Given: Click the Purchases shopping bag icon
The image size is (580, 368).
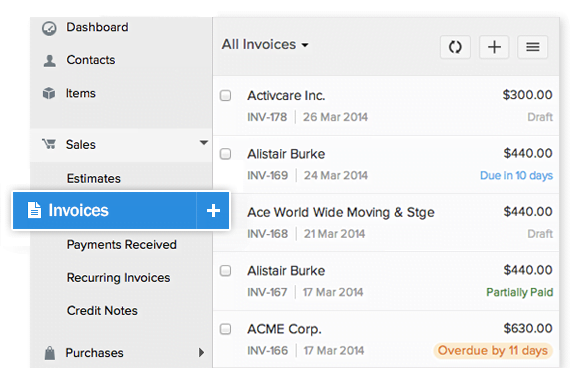Looking at the screenshot, I should point(50,353).
